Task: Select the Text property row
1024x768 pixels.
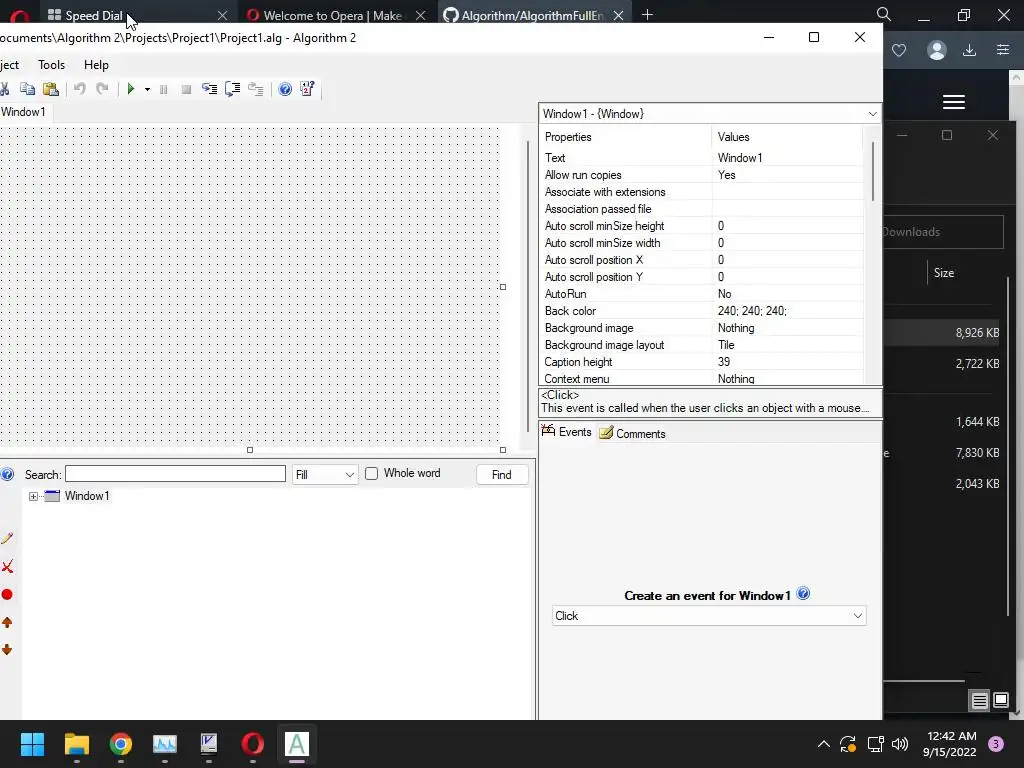Action: point(703,157)
